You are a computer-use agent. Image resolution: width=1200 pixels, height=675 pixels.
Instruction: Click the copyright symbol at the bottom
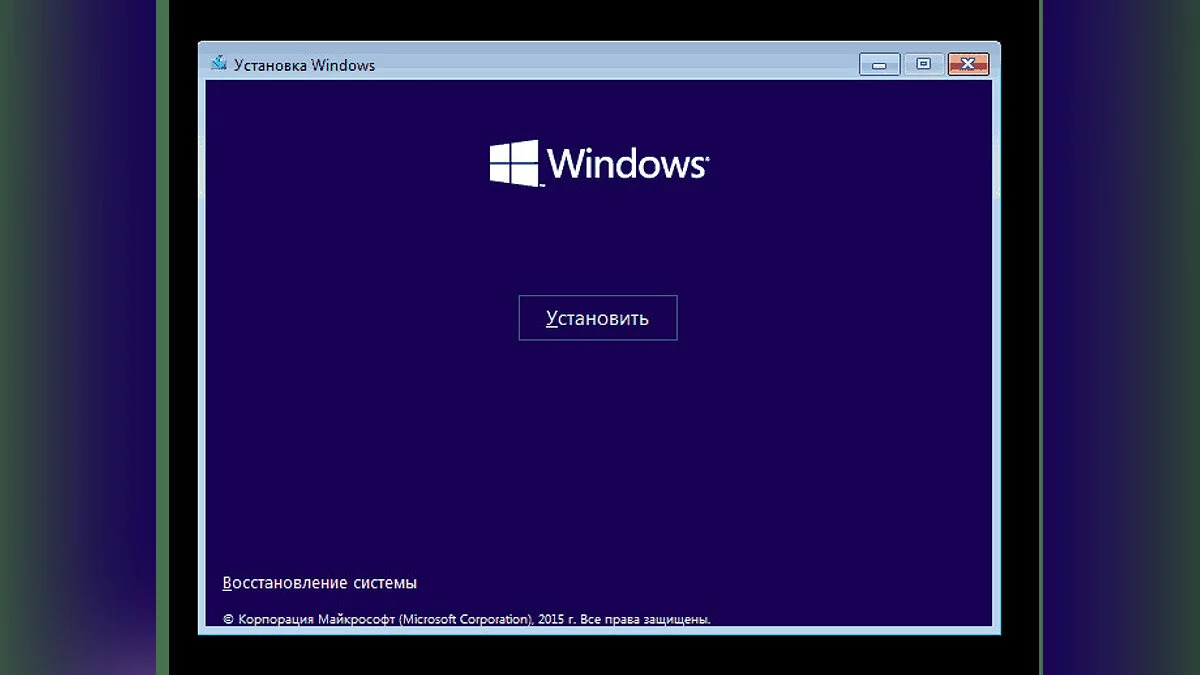[228, 619]
